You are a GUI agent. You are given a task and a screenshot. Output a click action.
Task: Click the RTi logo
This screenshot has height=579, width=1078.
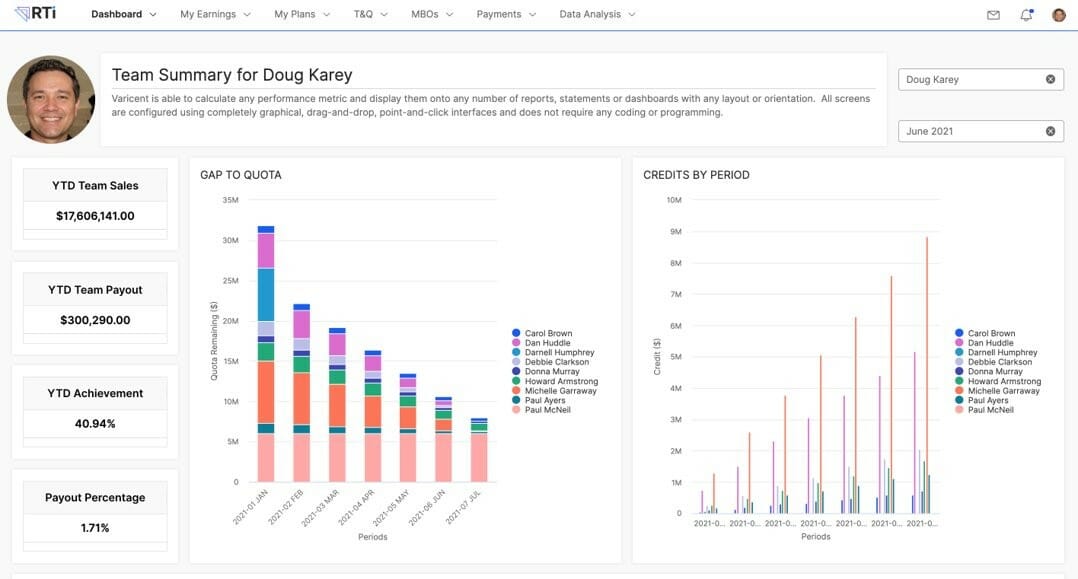pyautogui.click(x=36, y=14)
